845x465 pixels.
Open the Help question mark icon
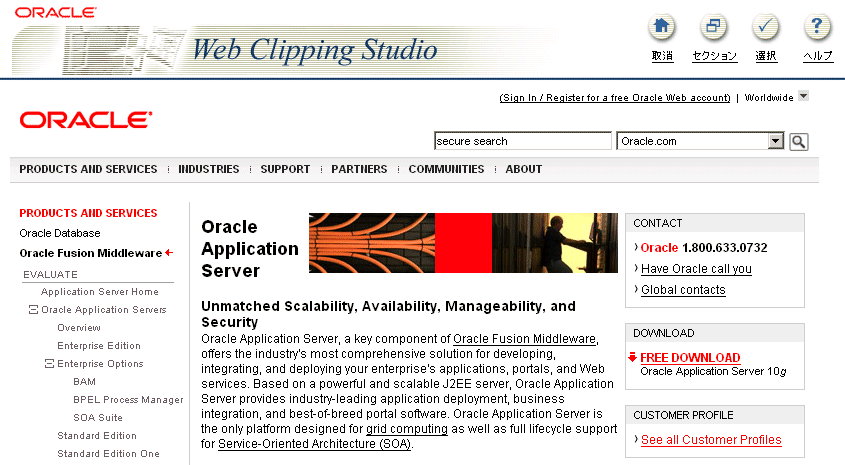tap(817, 27)
